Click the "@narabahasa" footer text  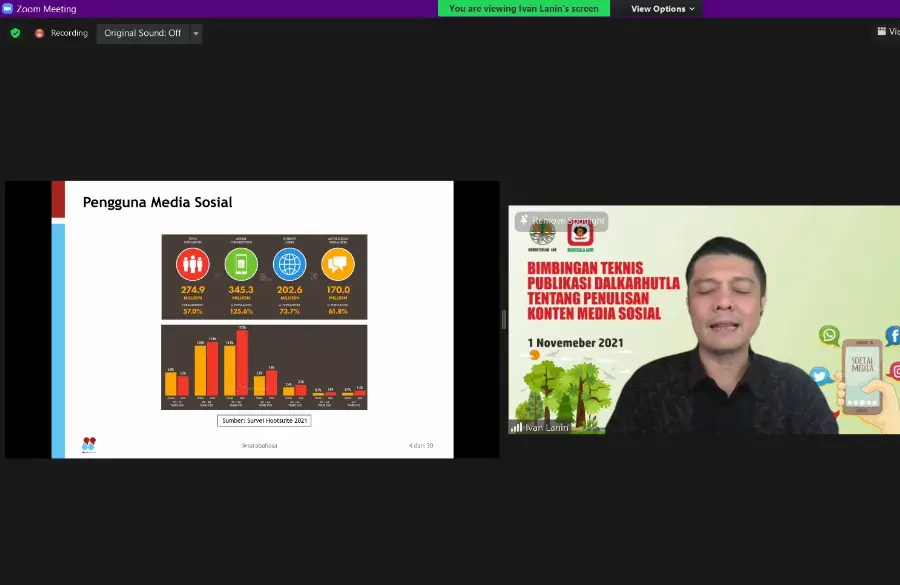259,445
